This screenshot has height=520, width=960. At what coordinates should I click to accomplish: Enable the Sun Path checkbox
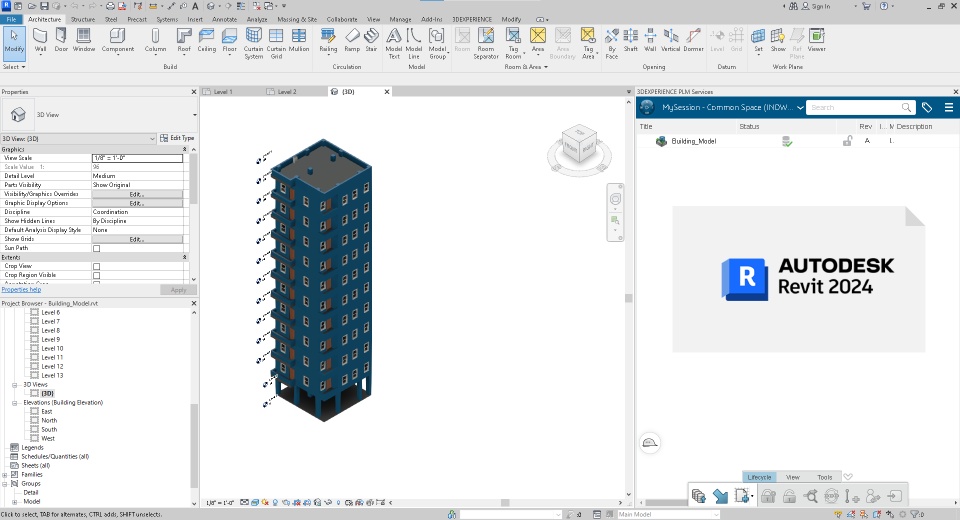(97, 248)
